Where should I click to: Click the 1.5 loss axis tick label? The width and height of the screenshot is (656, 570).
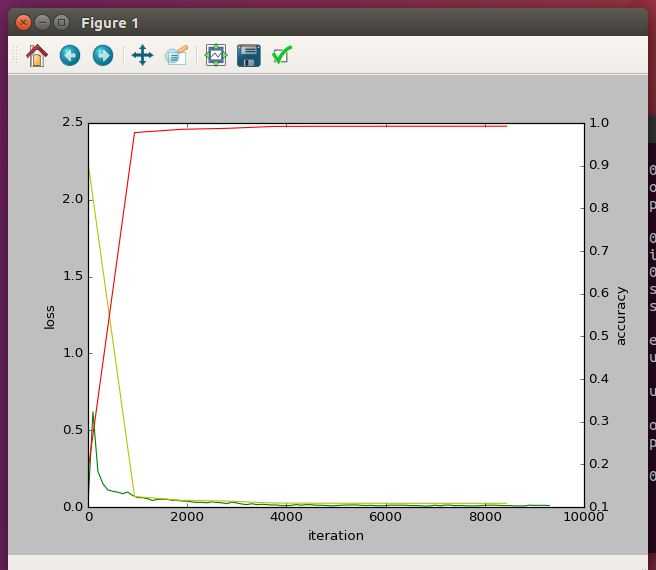tap(72, 276)
